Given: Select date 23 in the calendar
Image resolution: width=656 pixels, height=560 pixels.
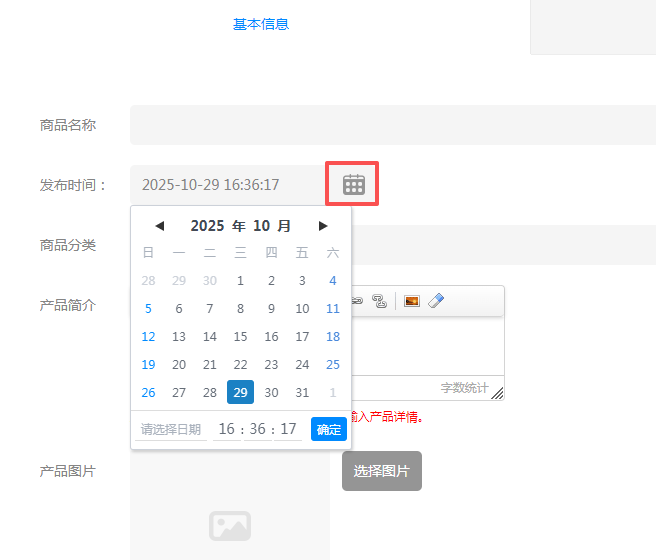Looking at the screenshot, I should point(271,365).
